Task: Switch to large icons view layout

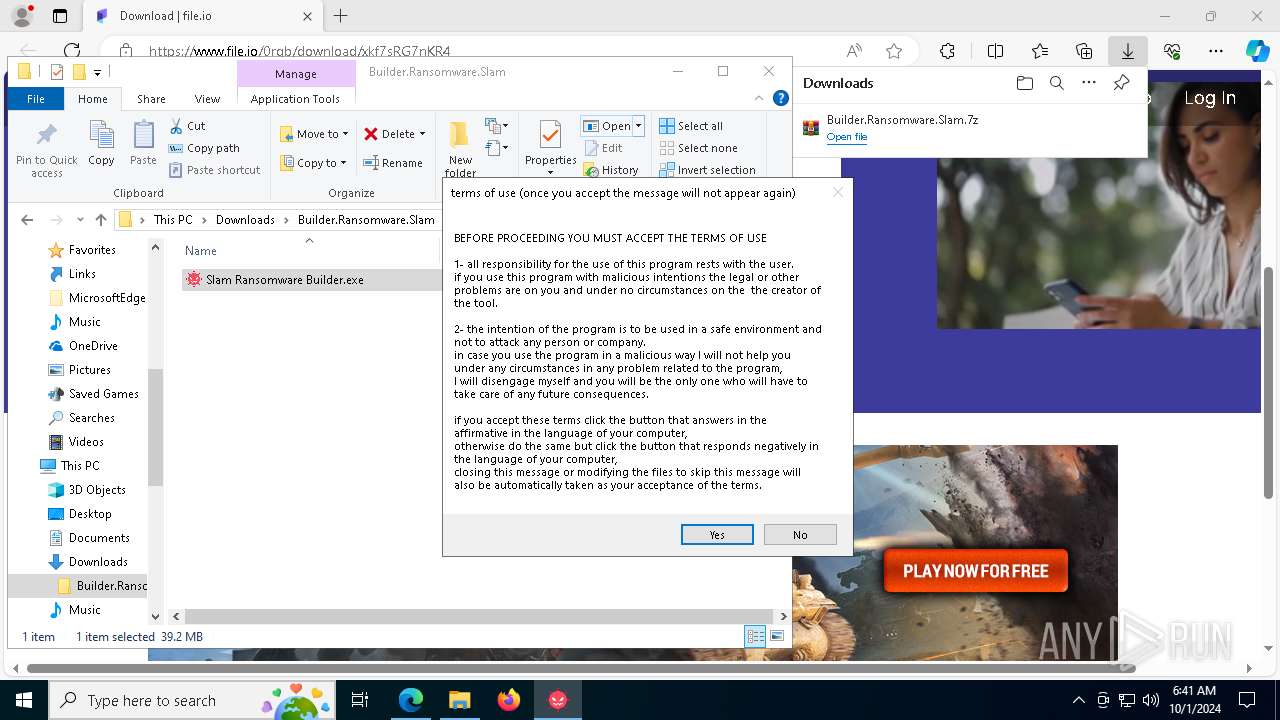Action: [x=777, y=636]
